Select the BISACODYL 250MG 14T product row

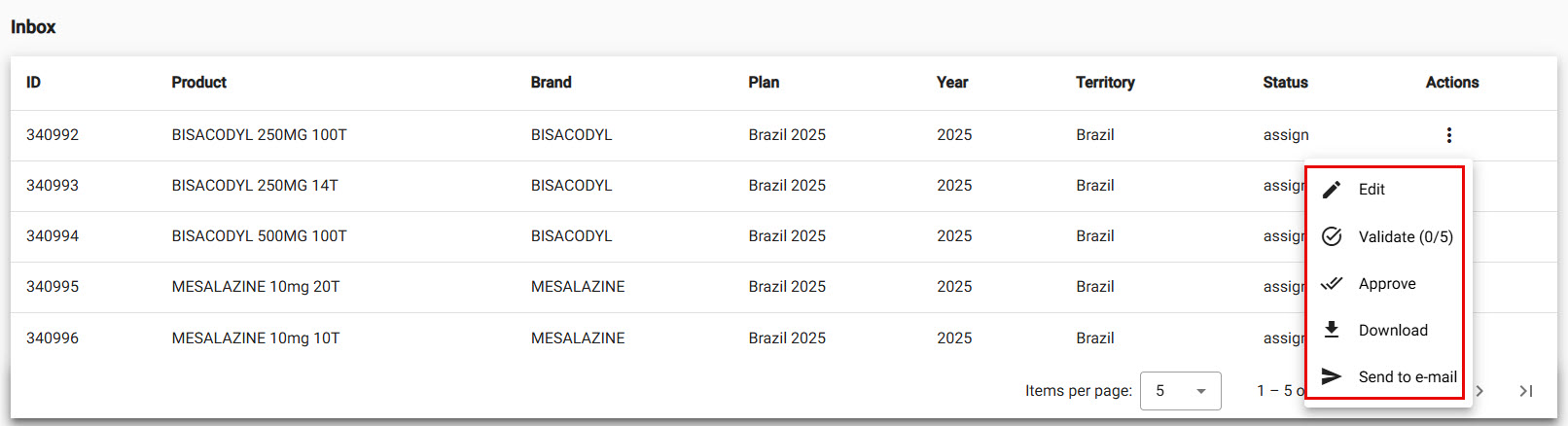pyautogui.click(x=255, y=186)
